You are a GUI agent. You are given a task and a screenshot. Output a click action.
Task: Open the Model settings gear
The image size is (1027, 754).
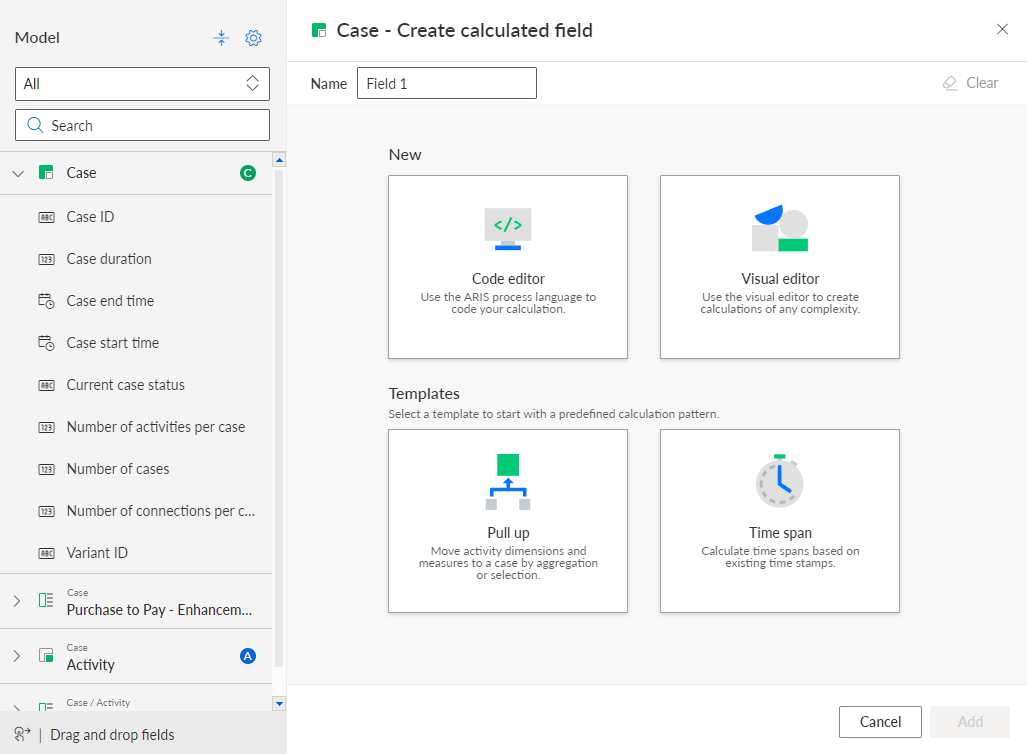point(253,38)
